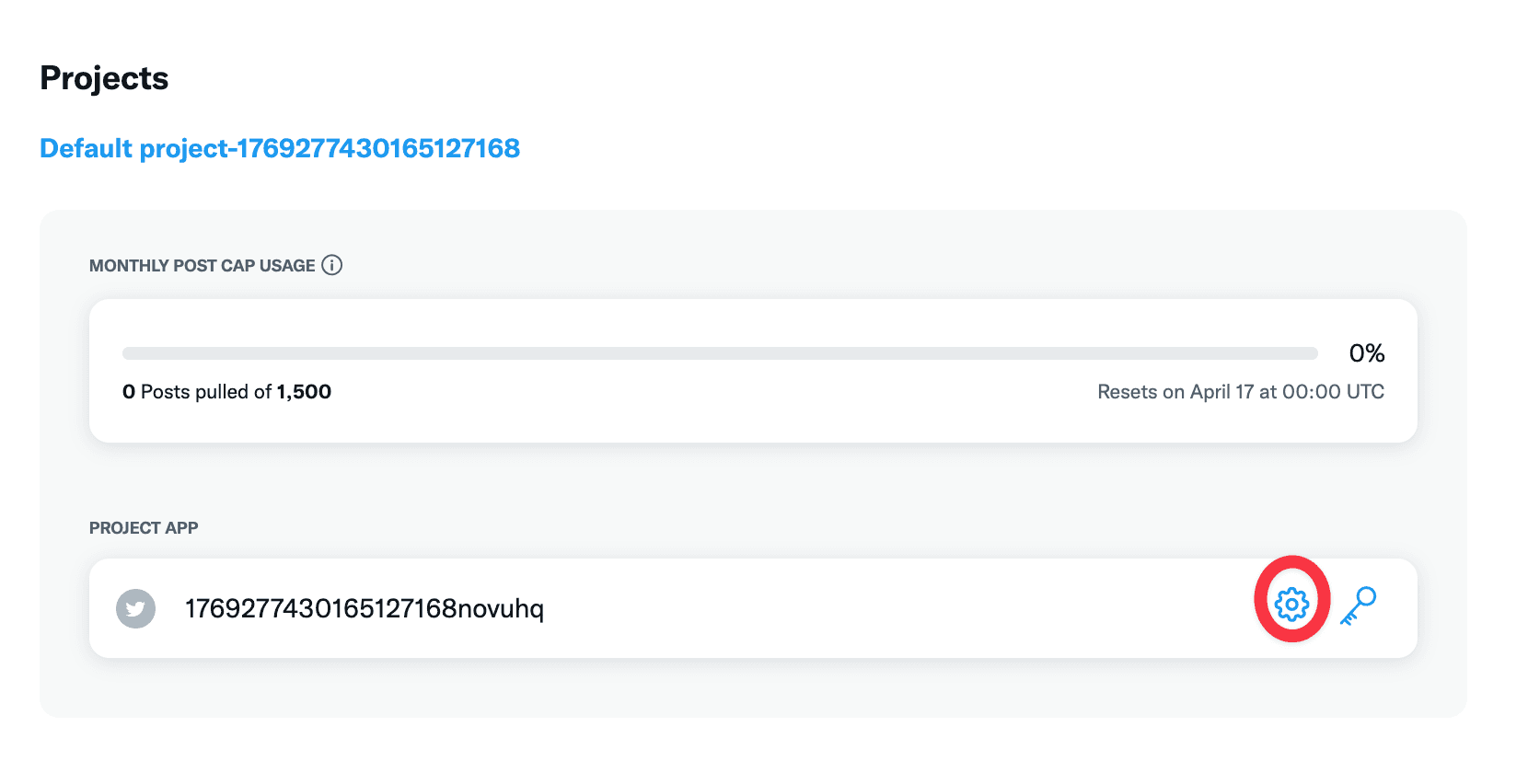Click blank area inside the usage card
1528x784 pixels.
(x=718, y=419)
